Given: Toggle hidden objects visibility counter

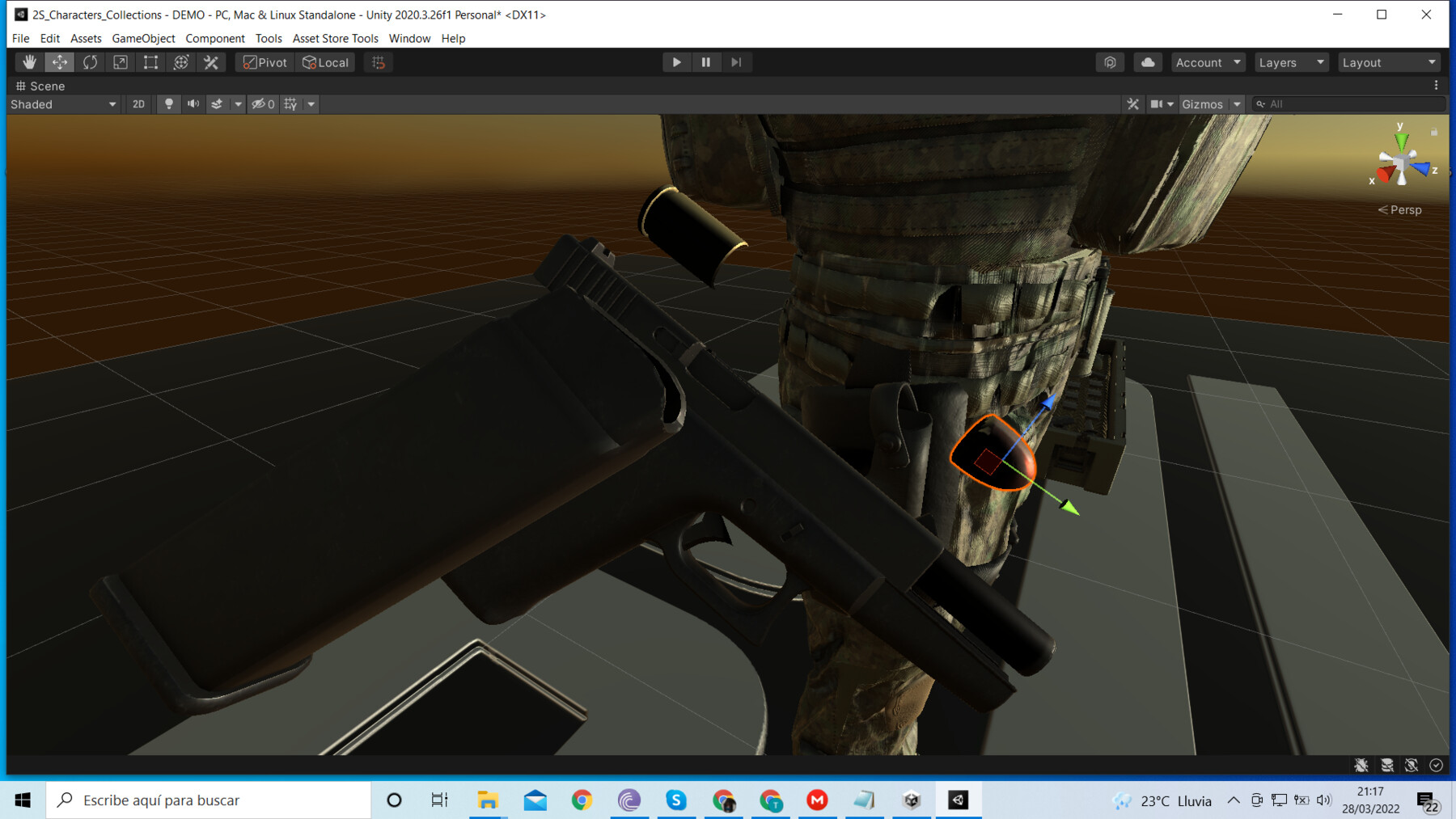Looking at the screenshot, I should click(263, 104).
